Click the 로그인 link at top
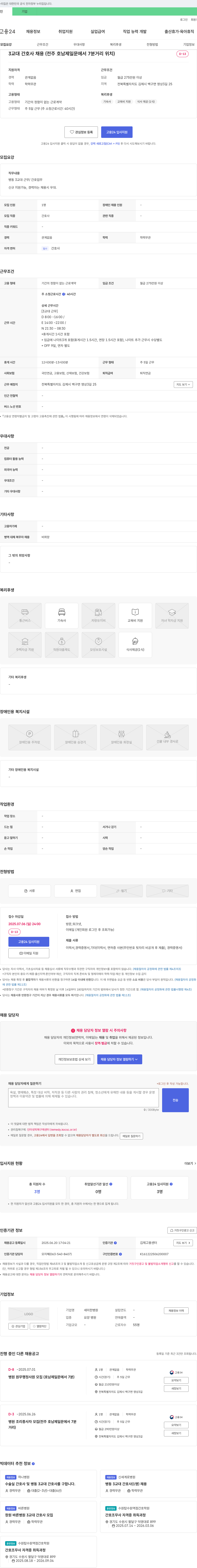197x1568 pixels. (184, 19)
